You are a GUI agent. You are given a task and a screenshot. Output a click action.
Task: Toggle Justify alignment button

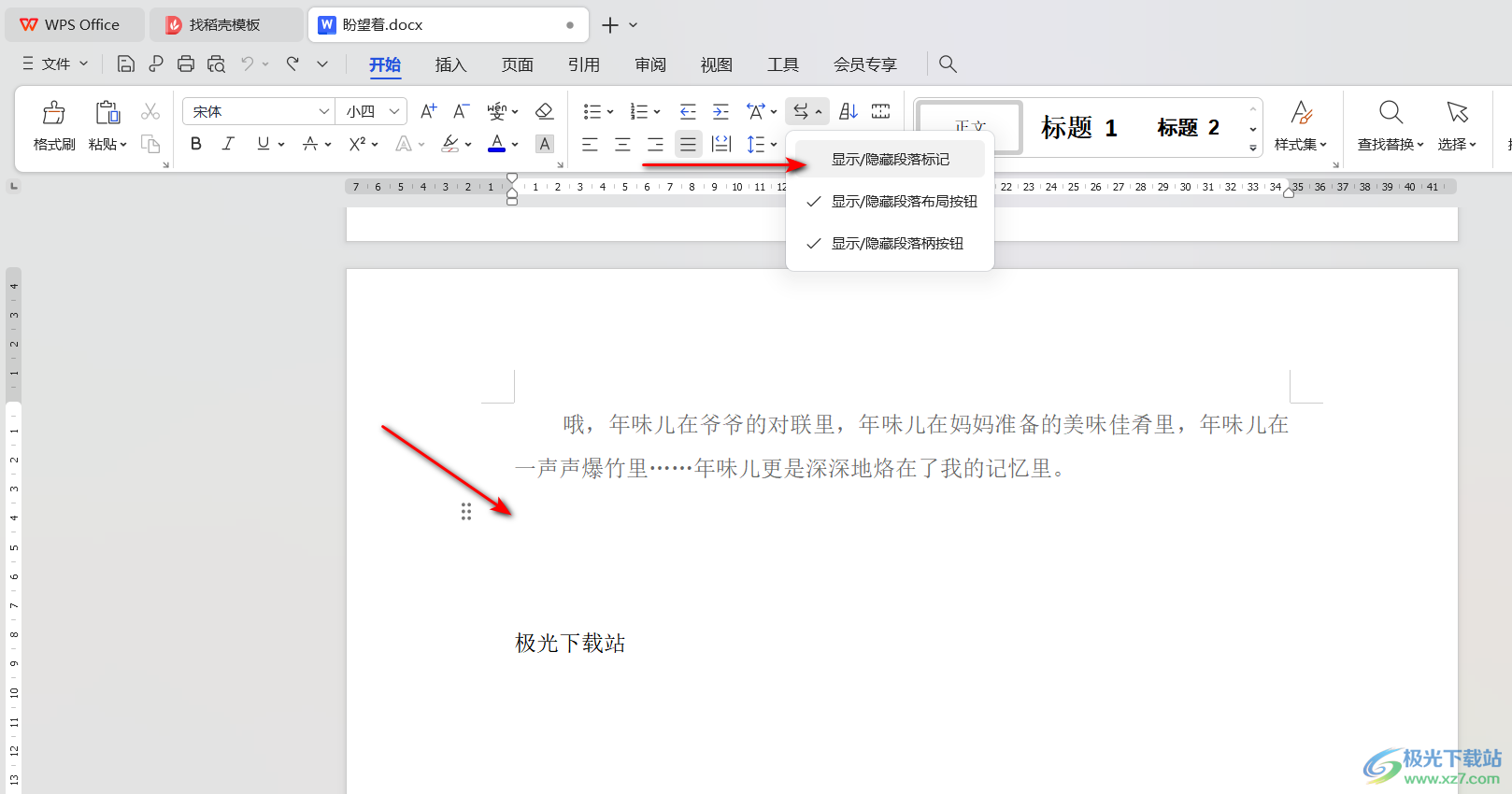pos(688,144)
